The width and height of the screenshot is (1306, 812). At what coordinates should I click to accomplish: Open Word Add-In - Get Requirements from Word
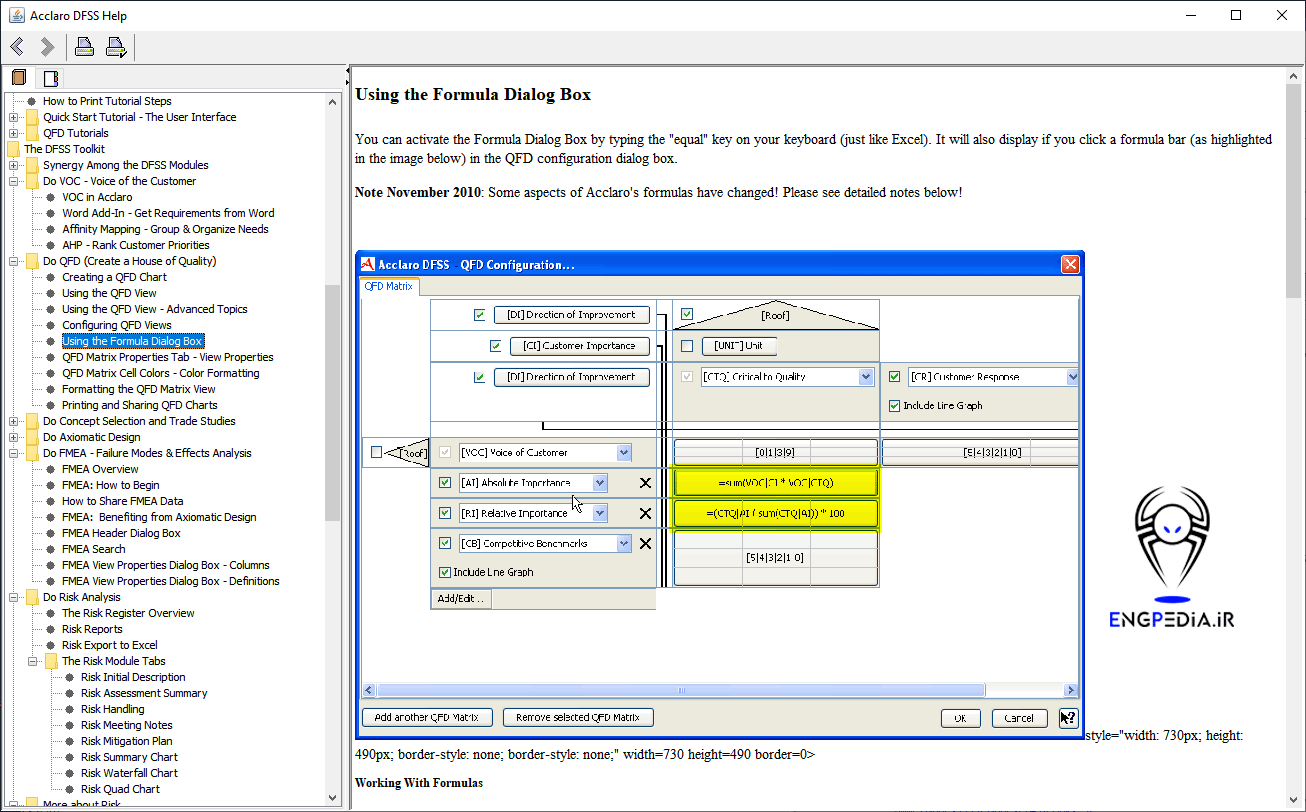(x=168, y=213)
